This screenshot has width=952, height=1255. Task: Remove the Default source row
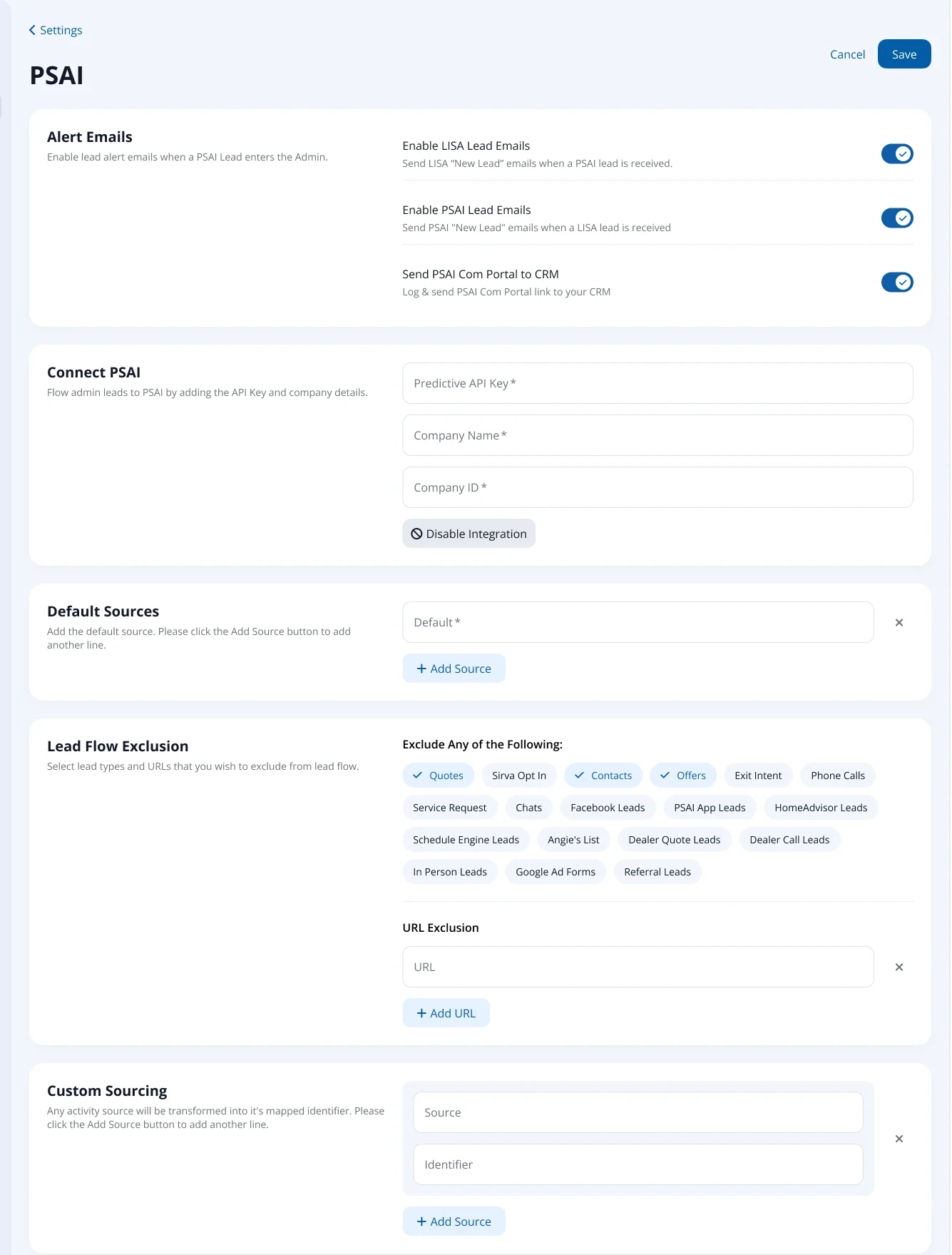(x=899, y=623)
